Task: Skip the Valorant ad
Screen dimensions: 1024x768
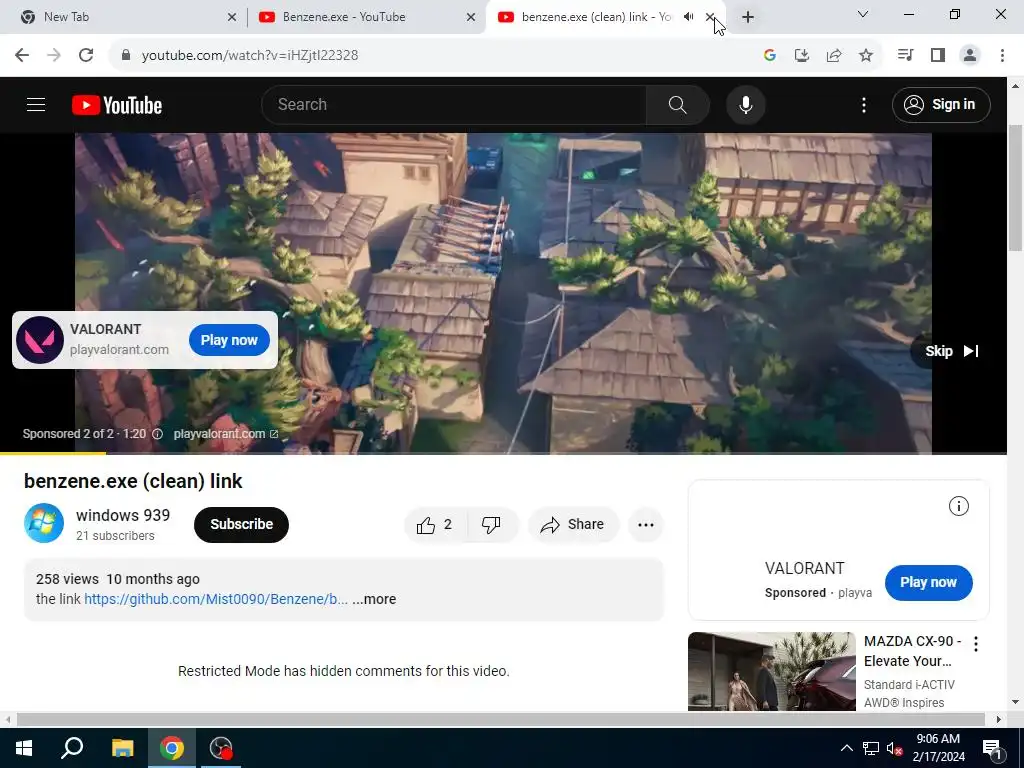Action: (x=952, y=351)
